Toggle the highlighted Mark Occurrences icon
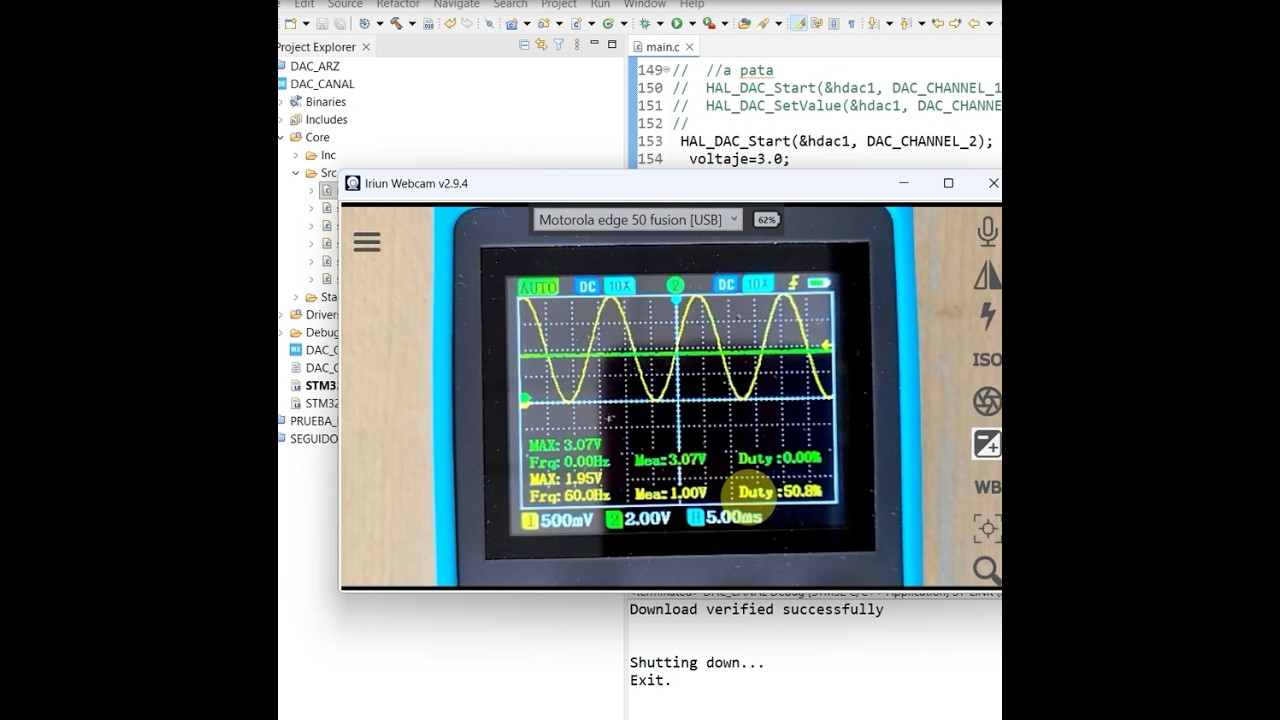 tap(799, 23)
